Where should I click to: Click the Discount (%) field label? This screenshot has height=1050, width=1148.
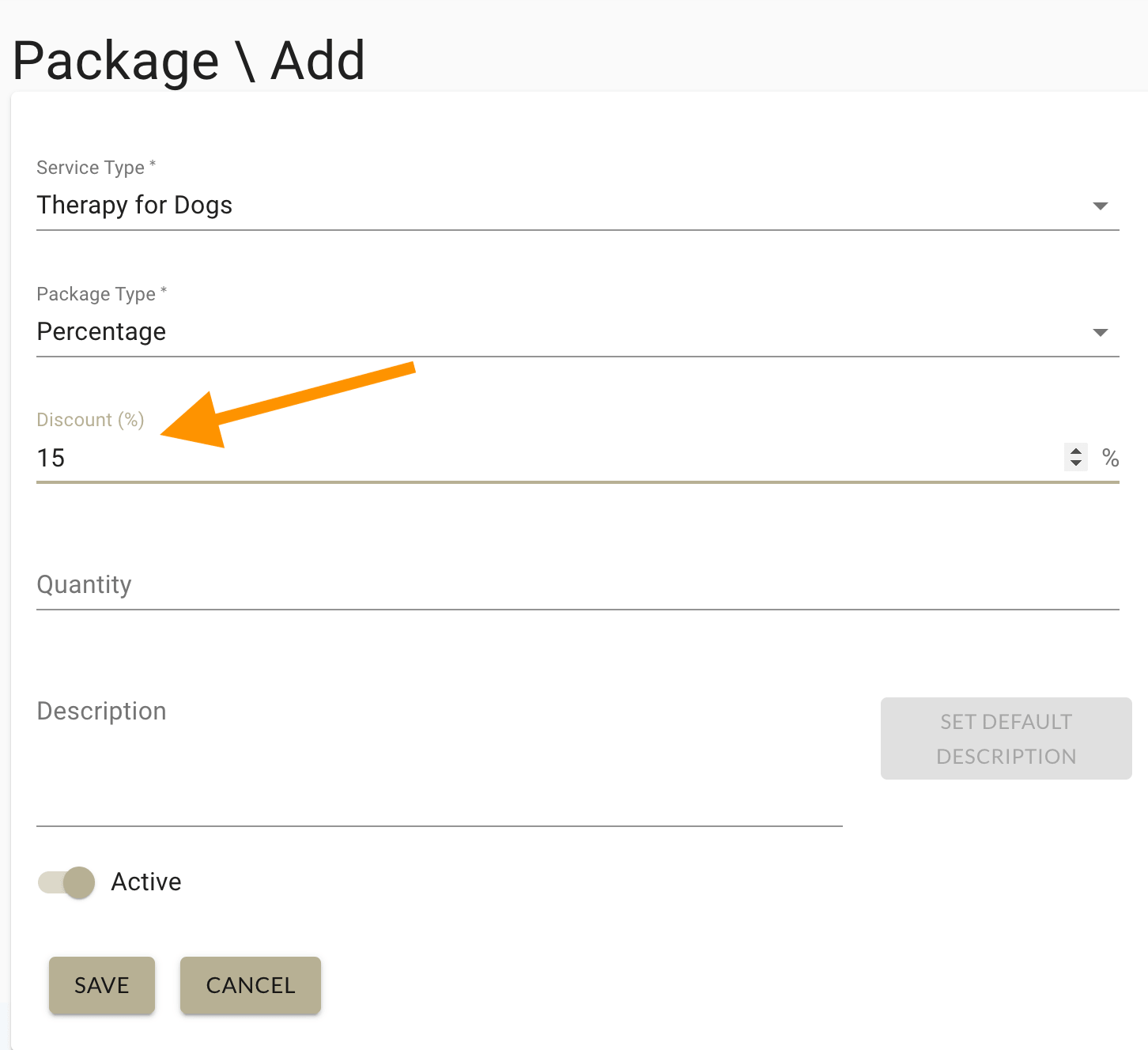point(90,419)
